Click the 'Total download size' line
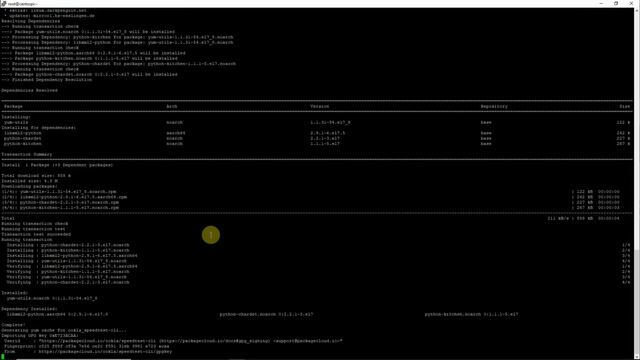Image resolution: width=640 pixels, height=360 pixels. 36,176
